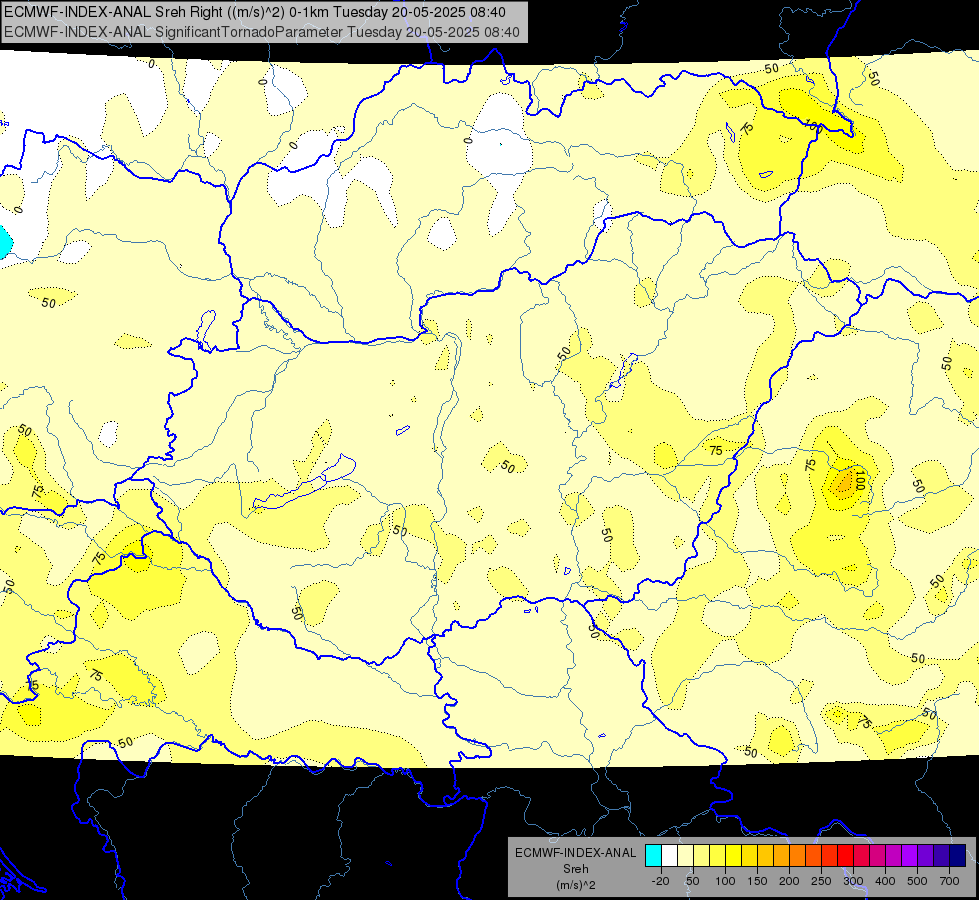Click the violet swatch left of the 500 tick

910,855
